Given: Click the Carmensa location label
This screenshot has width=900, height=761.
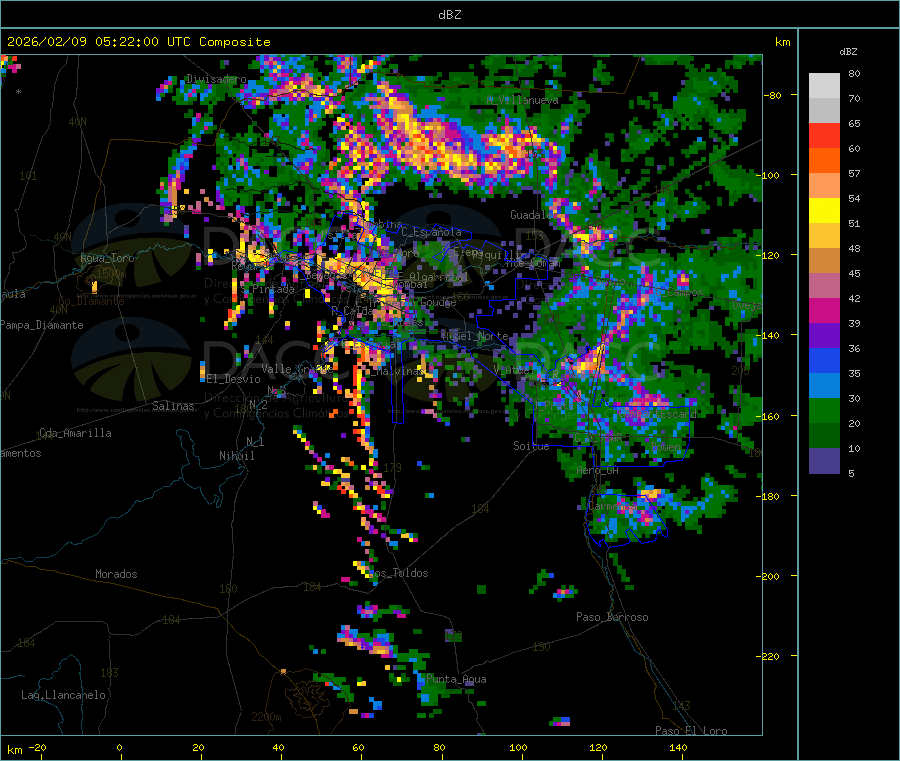Looking at the screenshot, I should coord(612,506).
